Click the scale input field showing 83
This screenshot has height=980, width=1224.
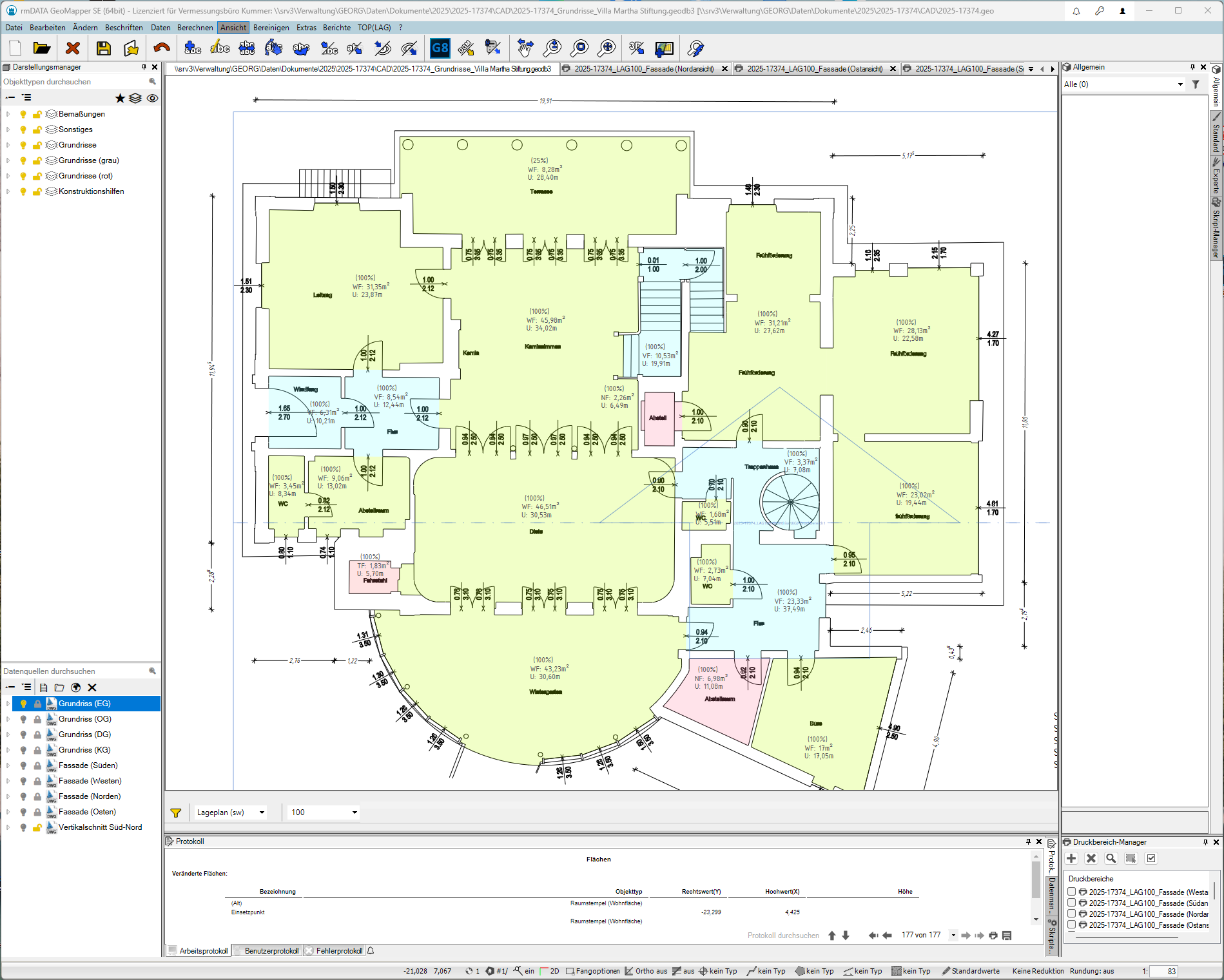(1164, 972)
